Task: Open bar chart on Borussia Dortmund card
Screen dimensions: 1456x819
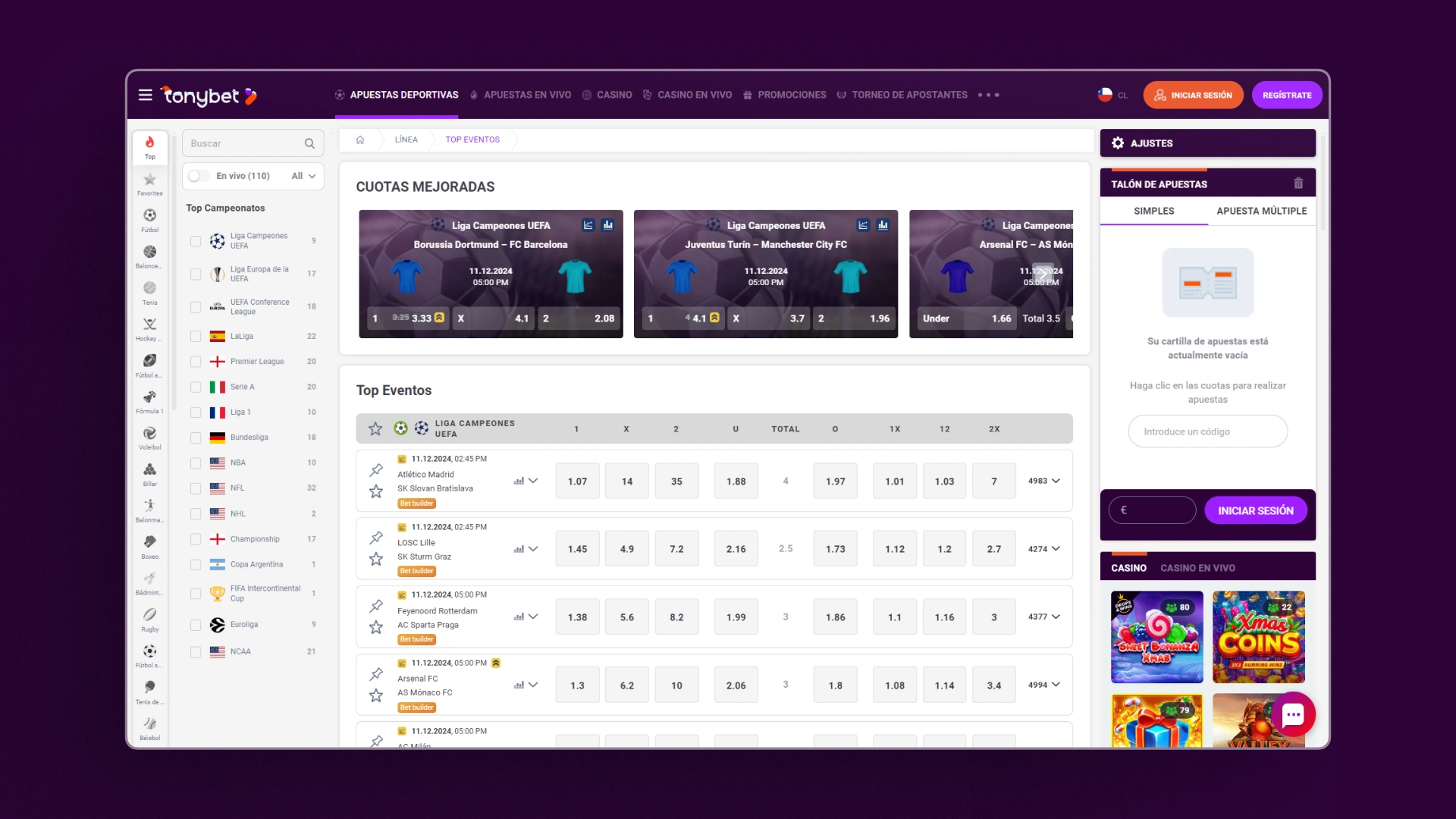Action: pyautogui.click(x=608, y=224)
